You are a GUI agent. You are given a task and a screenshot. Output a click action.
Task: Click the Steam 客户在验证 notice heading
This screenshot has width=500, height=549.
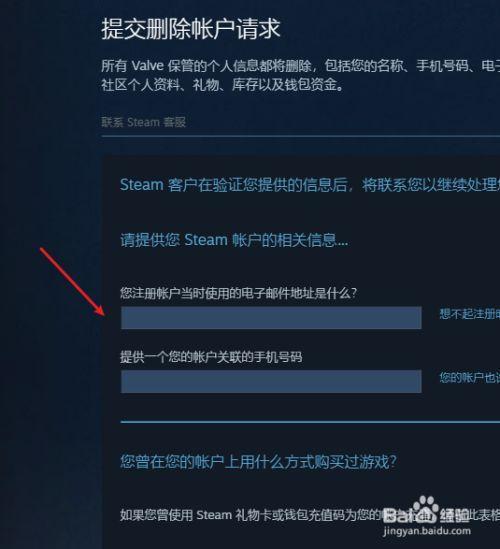310,185
